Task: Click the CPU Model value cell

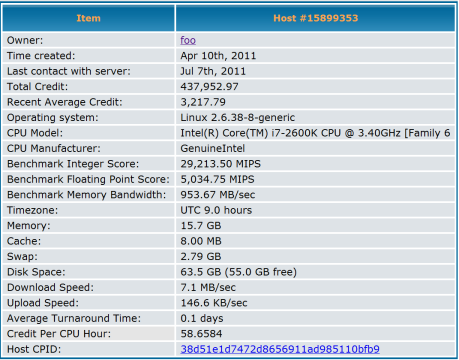Action: 315,133
